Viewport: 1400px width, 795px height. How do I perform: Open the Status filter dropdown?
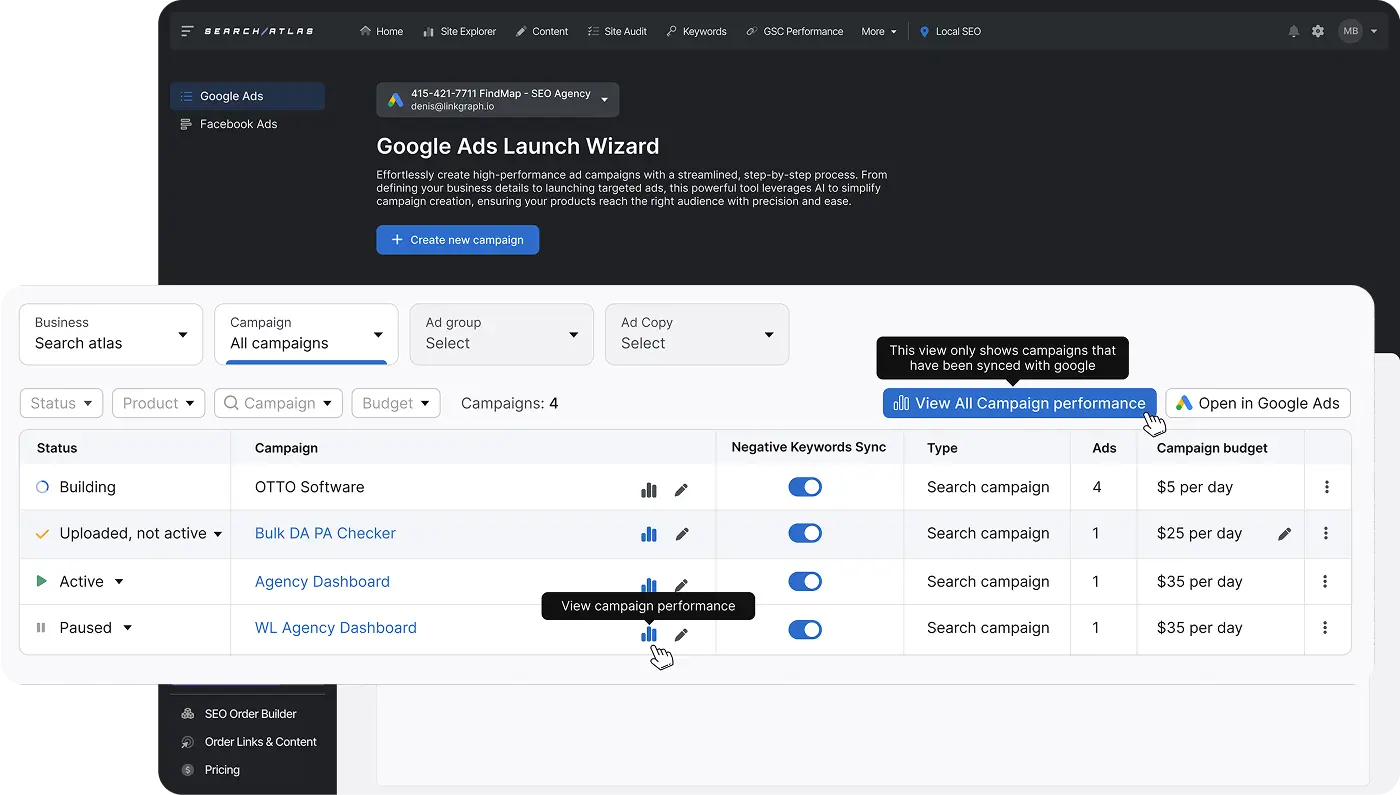61,403
